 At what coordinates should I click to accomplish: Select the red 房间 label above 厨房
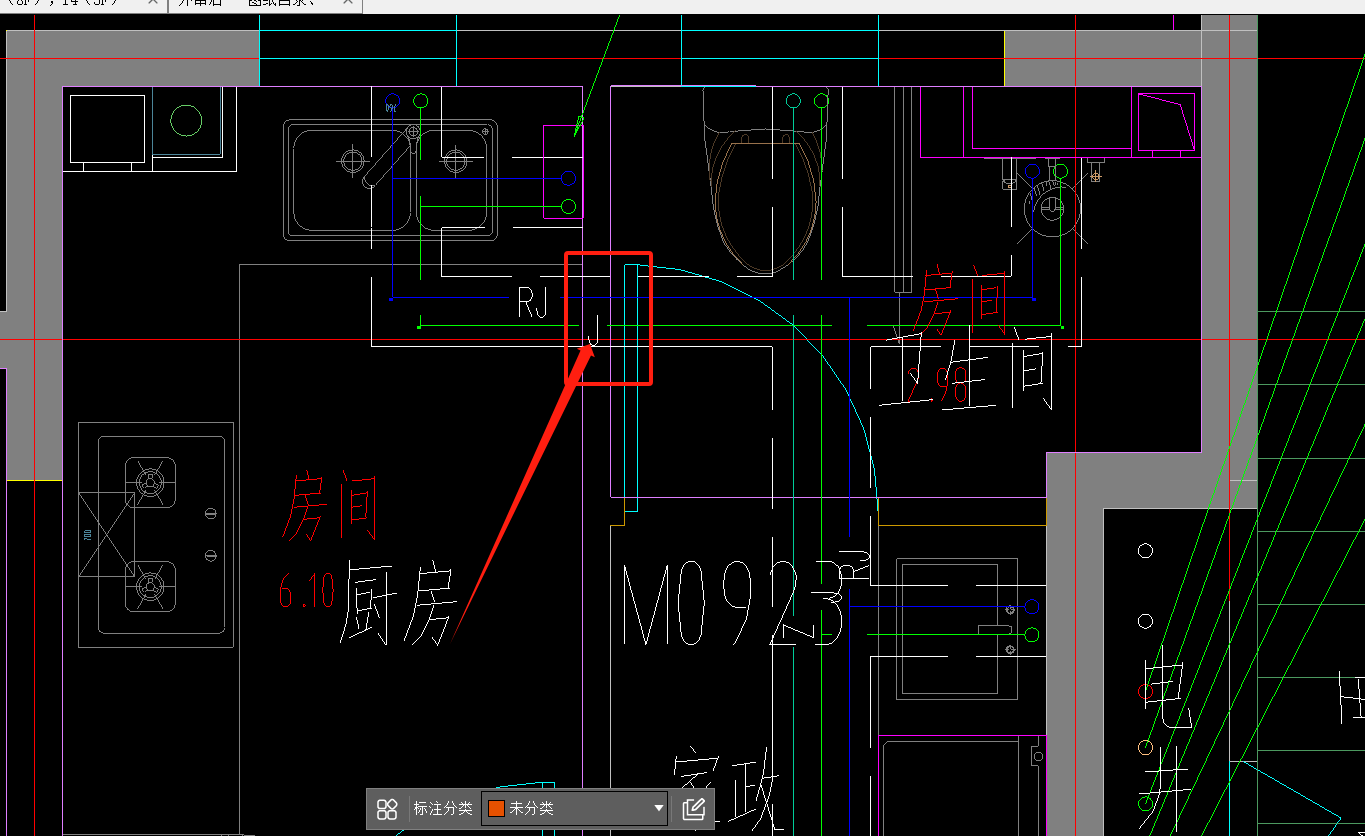[331, 507]
